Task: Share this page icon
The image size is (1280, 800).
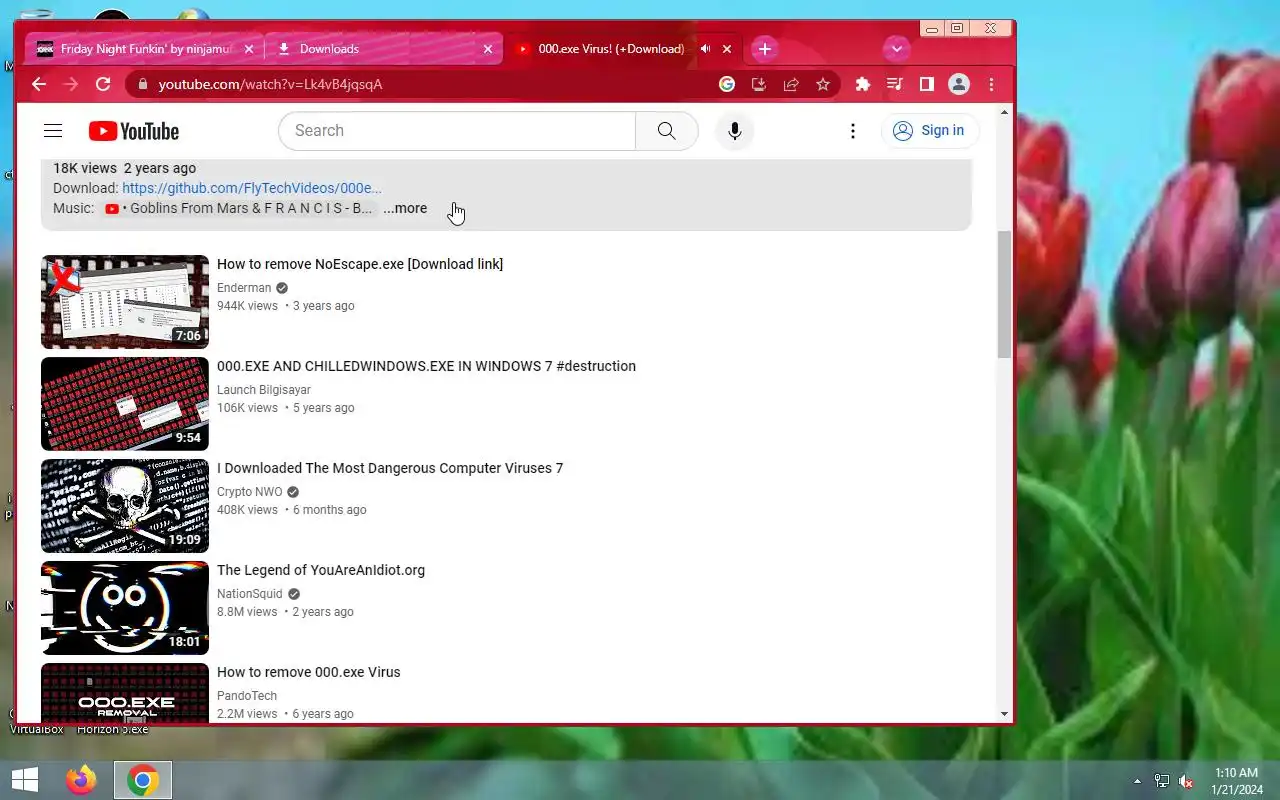Action: [791, 84]
